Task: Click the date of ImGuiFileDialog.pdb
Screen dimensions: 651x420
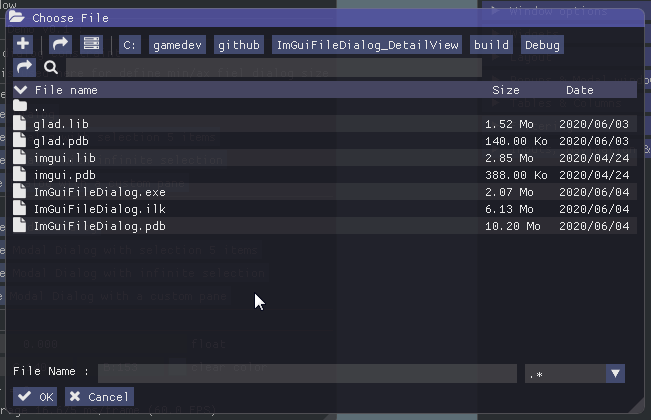Action: (594, 226)
